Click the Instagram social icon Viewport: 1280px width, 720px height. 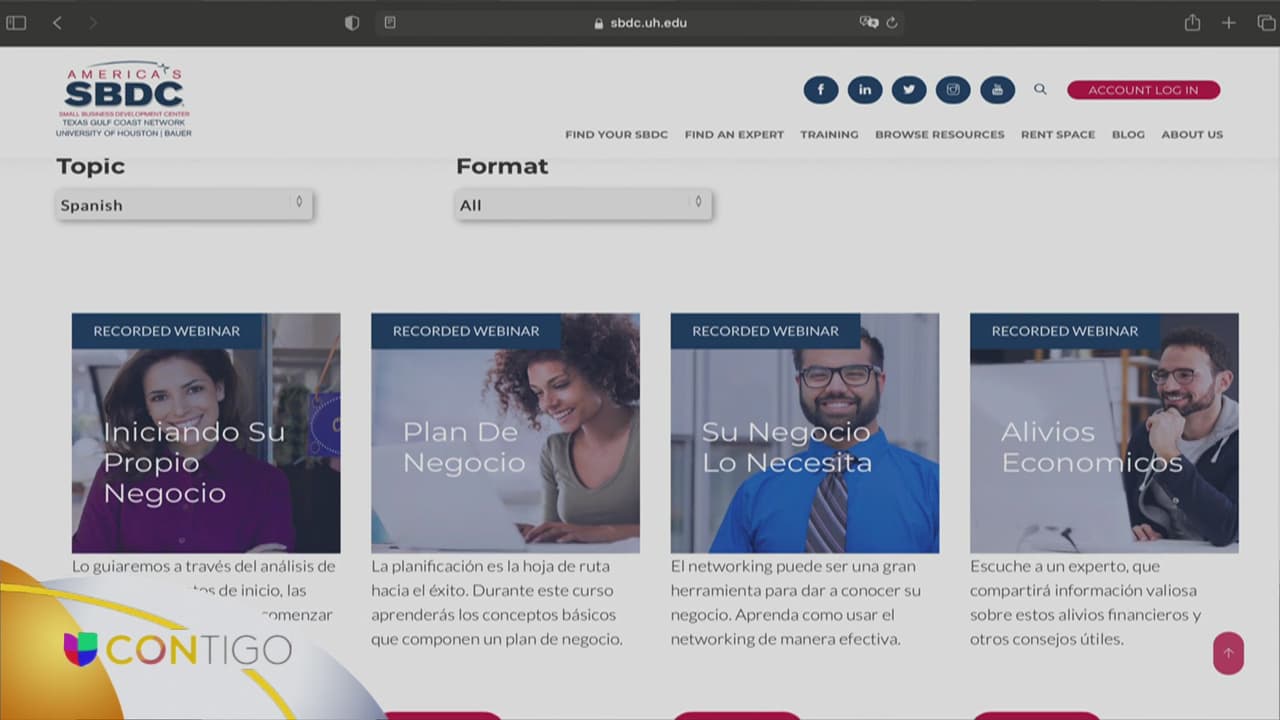point(953,90)
